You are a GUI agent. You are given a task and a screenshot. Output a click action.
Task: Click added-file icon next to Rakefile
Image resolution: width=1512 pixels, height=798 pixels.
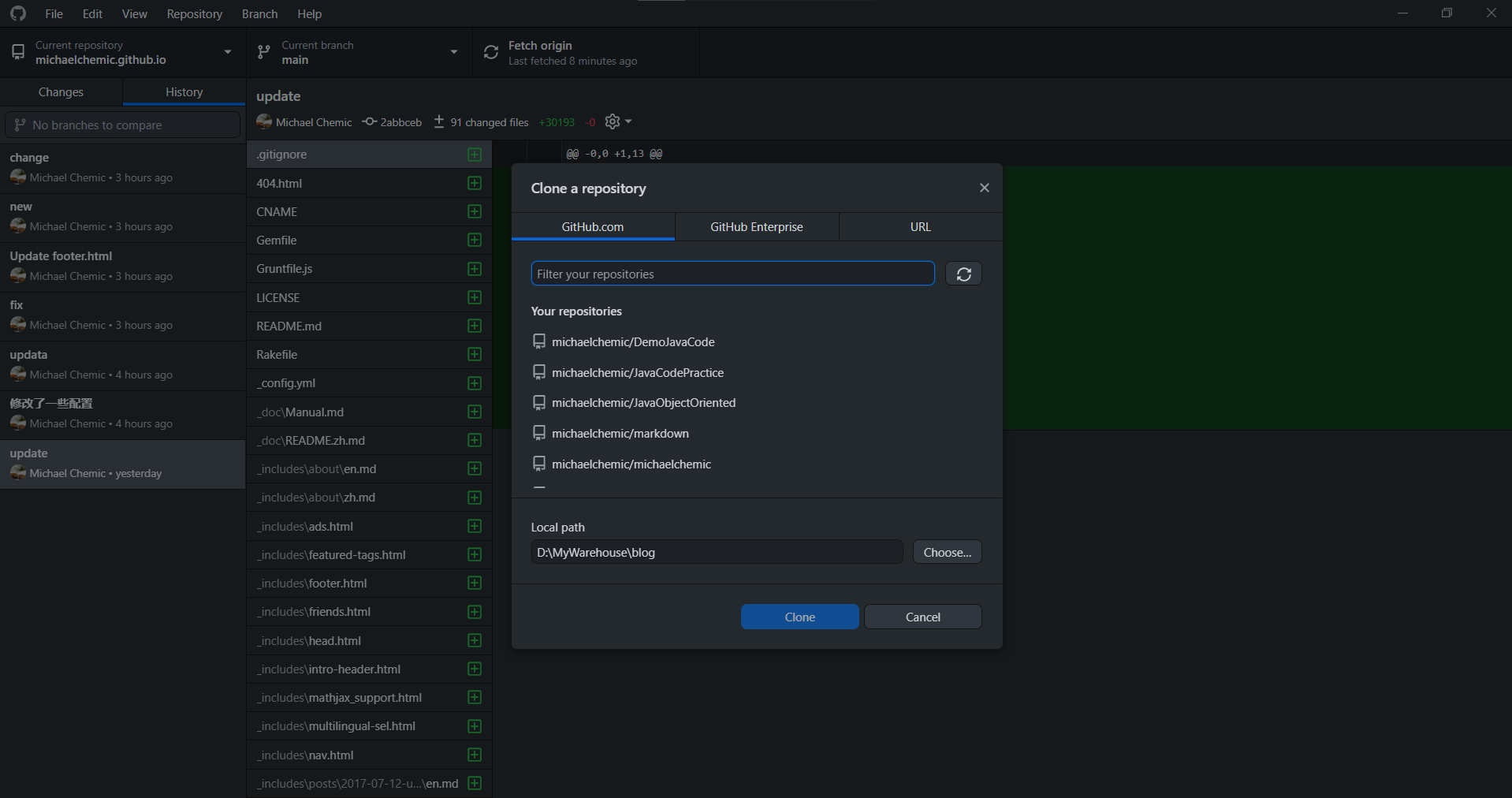(x=475, y=354)
